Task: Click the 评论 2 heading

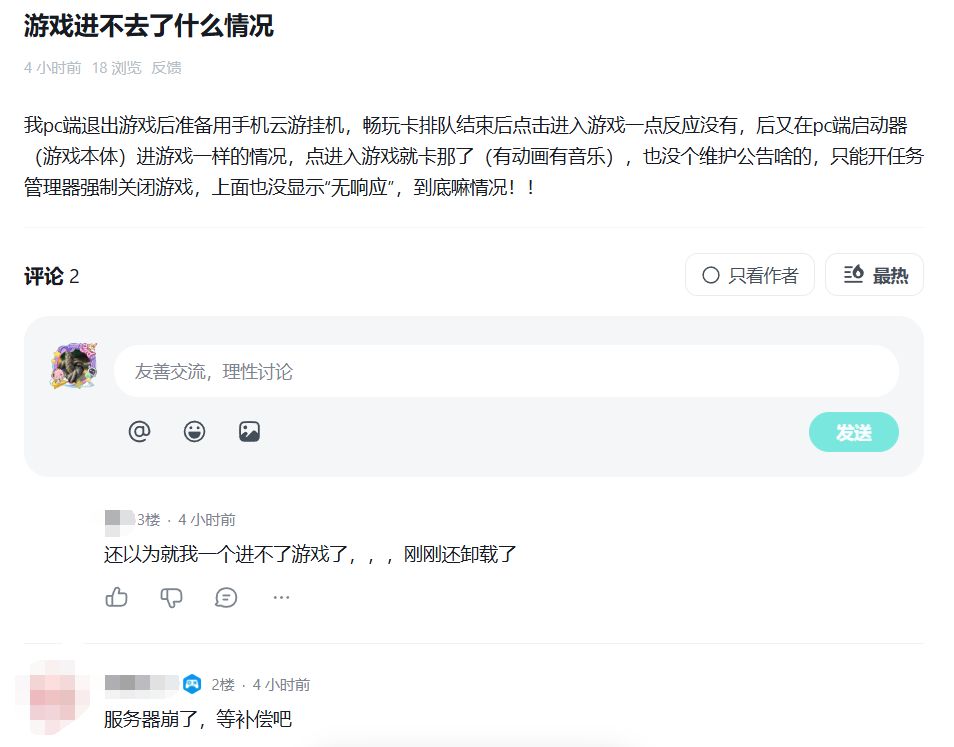Action: click(52, 276)
